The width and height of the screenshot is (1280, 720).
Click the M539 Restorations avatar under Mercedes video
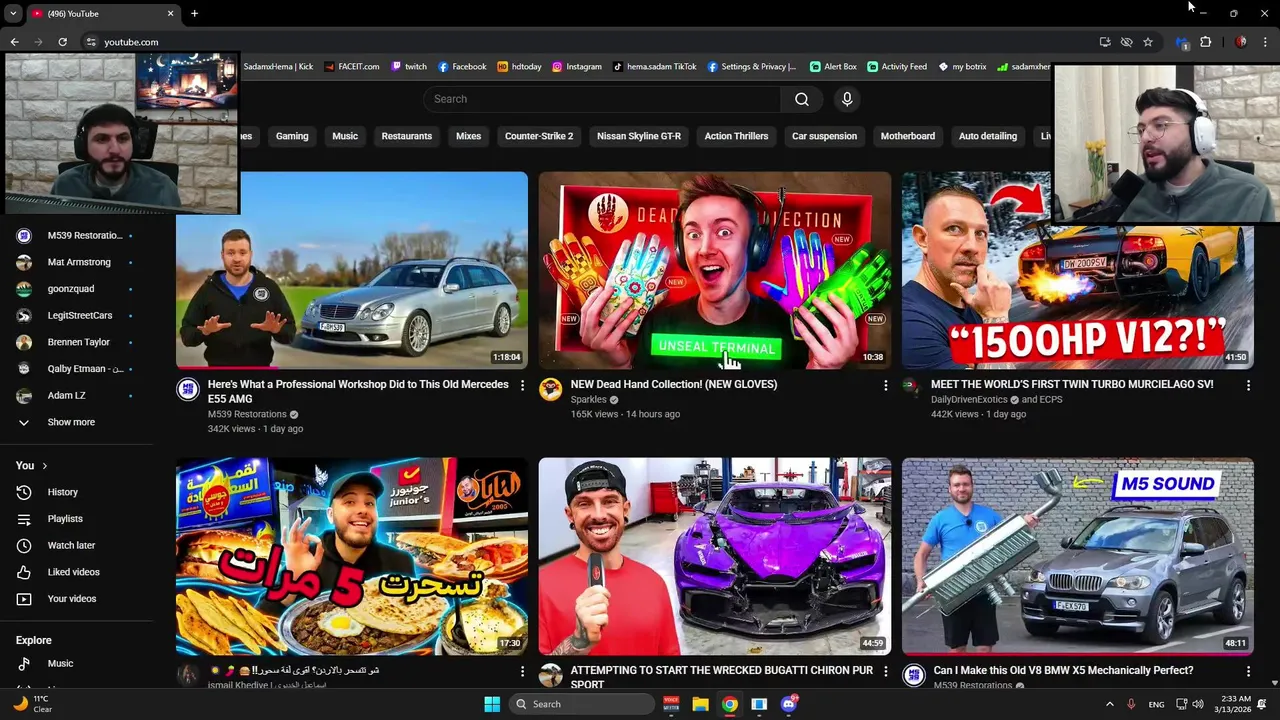tap(188, 389)
